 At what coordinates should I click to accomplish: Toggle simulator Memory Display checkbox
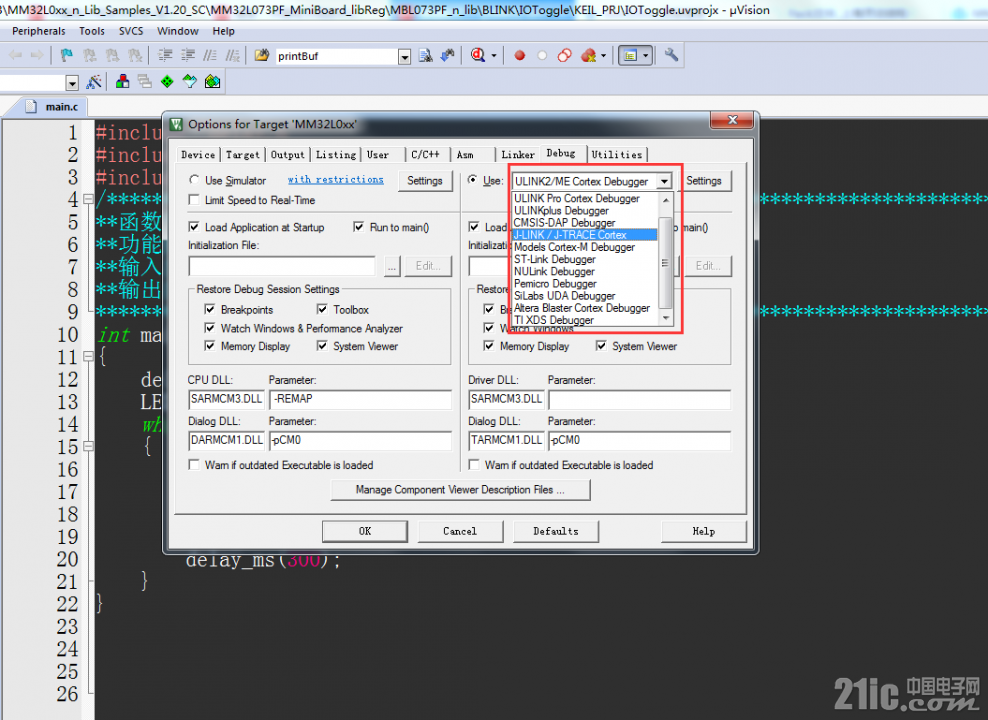tap(210, 346)
